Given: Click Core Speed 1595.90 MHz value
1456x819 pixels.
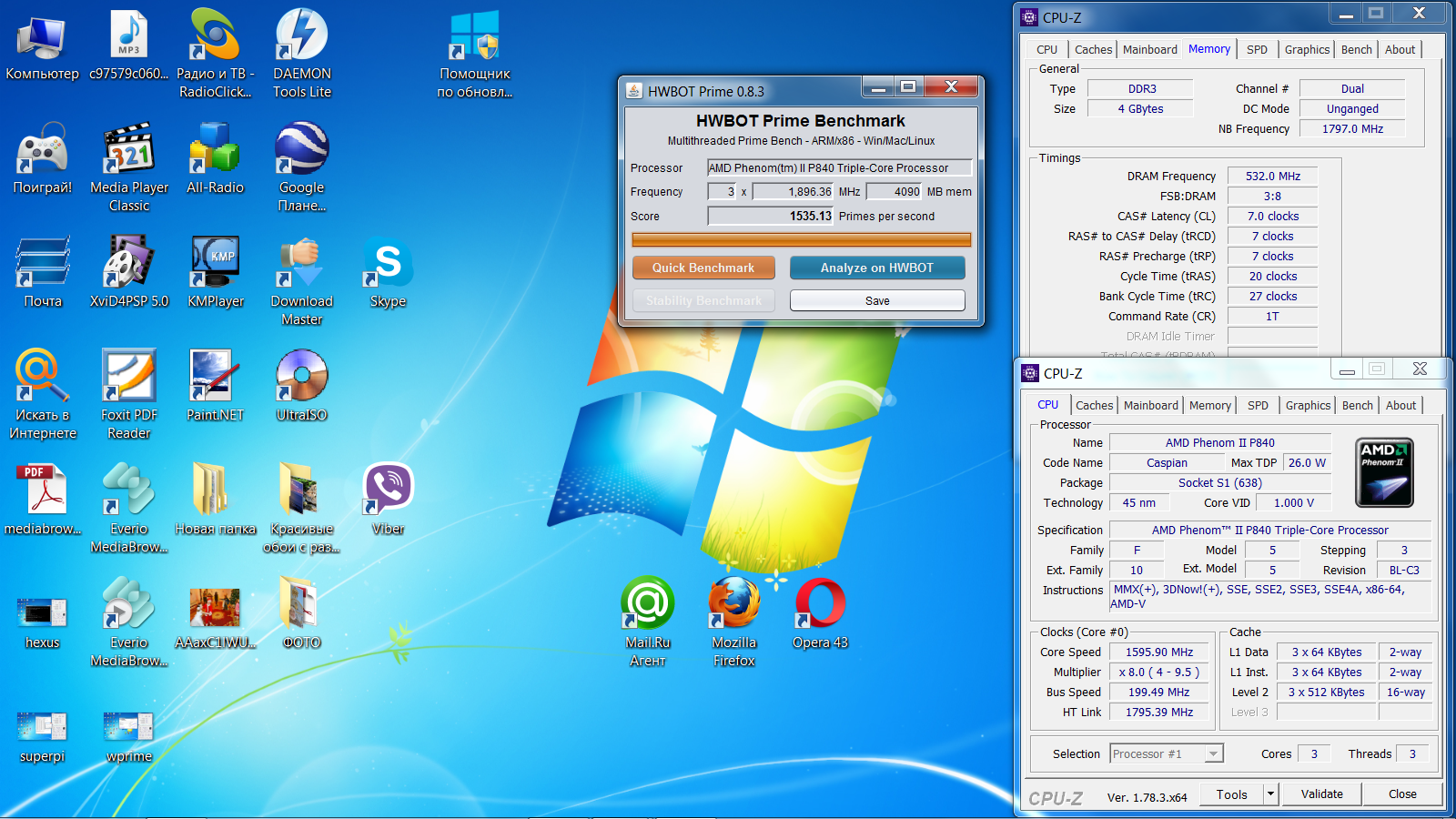Looking at the screenshot, I should point(1159,652).
